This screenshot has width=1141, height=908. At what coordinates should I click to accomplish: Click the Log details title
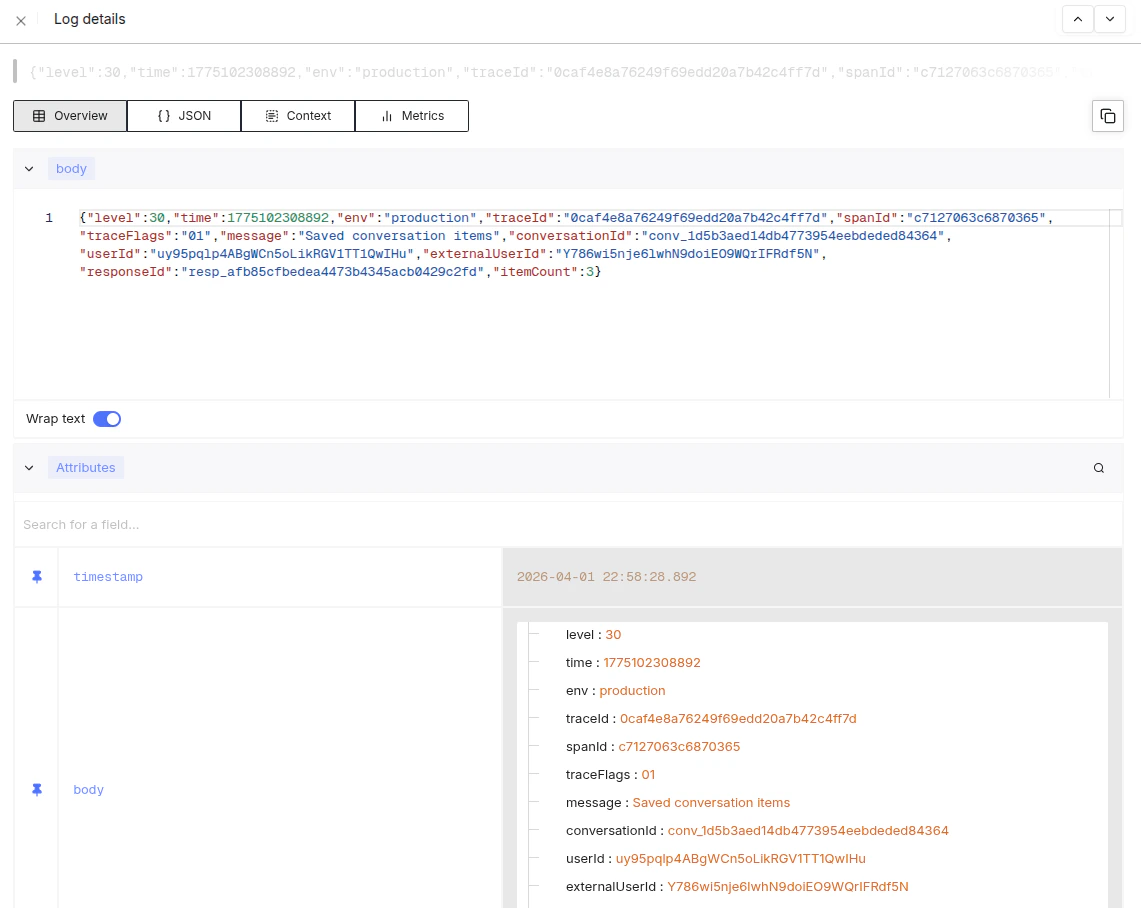pyautogui.click(x=90, y=20)
